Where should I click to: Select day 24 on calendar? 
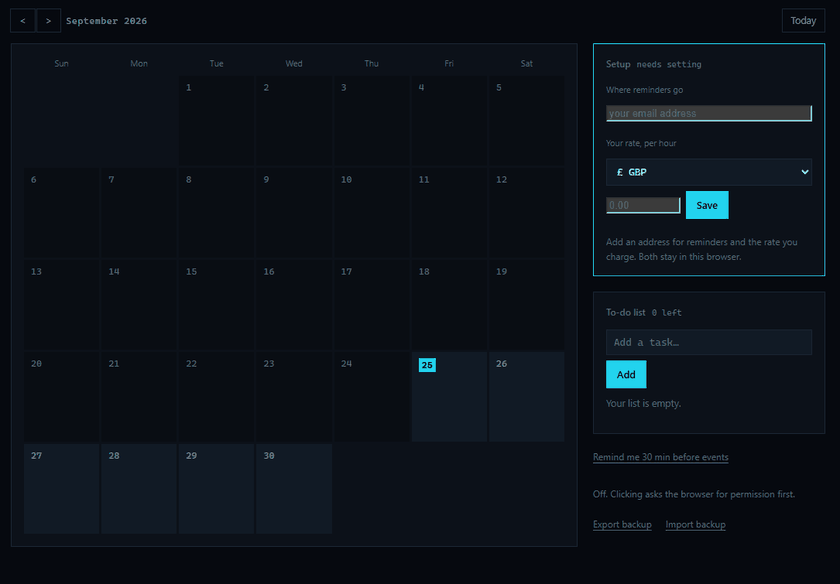point(371,396)
